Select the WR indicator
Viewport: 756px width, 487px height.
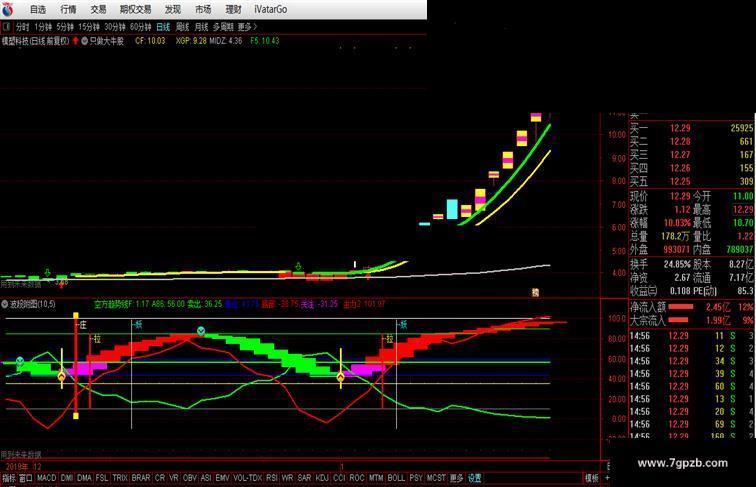[287, 478]
